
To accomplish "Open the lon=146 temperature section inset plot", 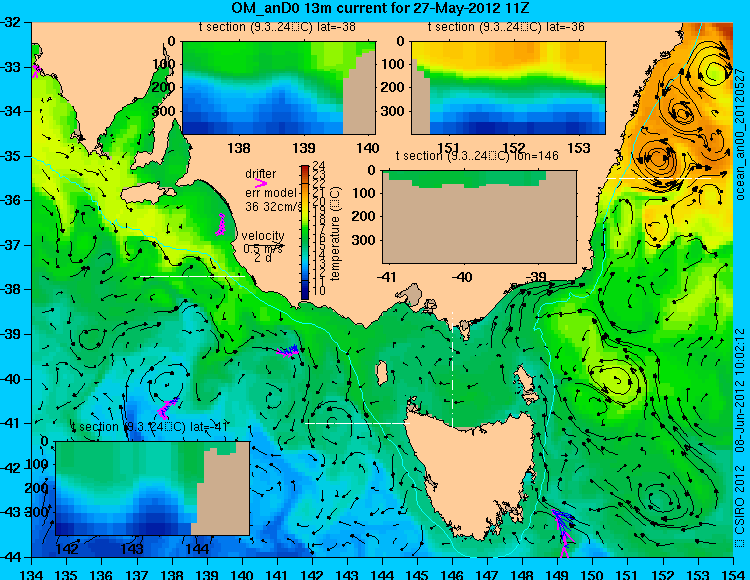I will 479,217.
